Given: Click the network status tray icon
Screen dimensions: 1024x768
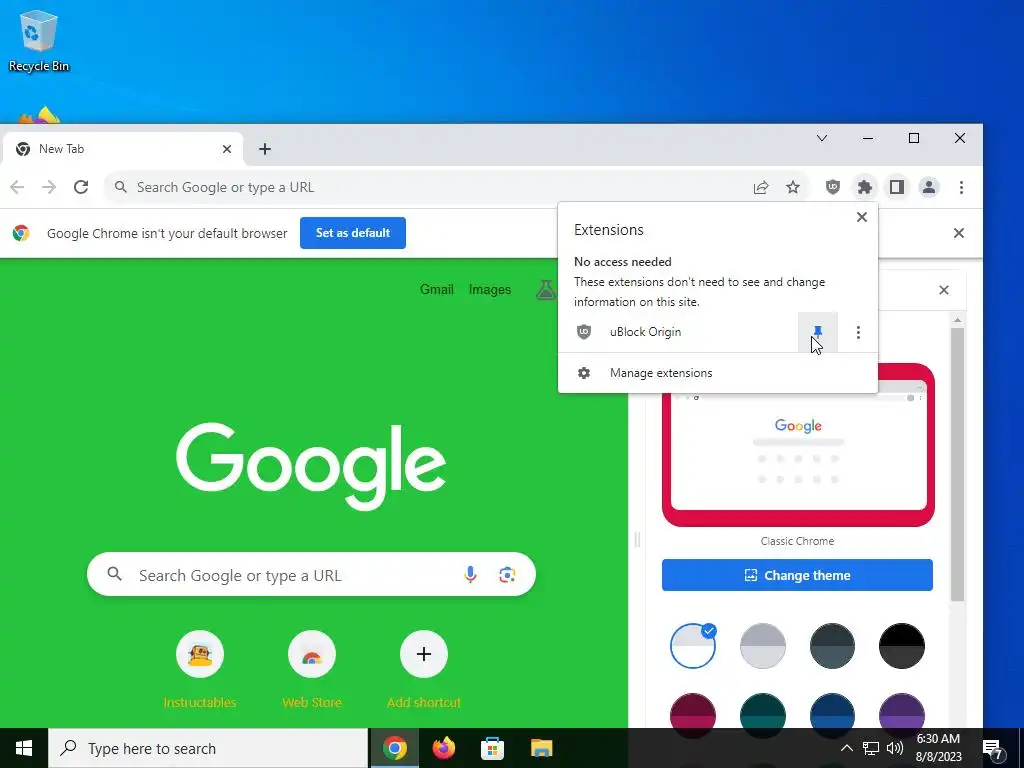Looking at the screenshot, I should pos(871,748).
